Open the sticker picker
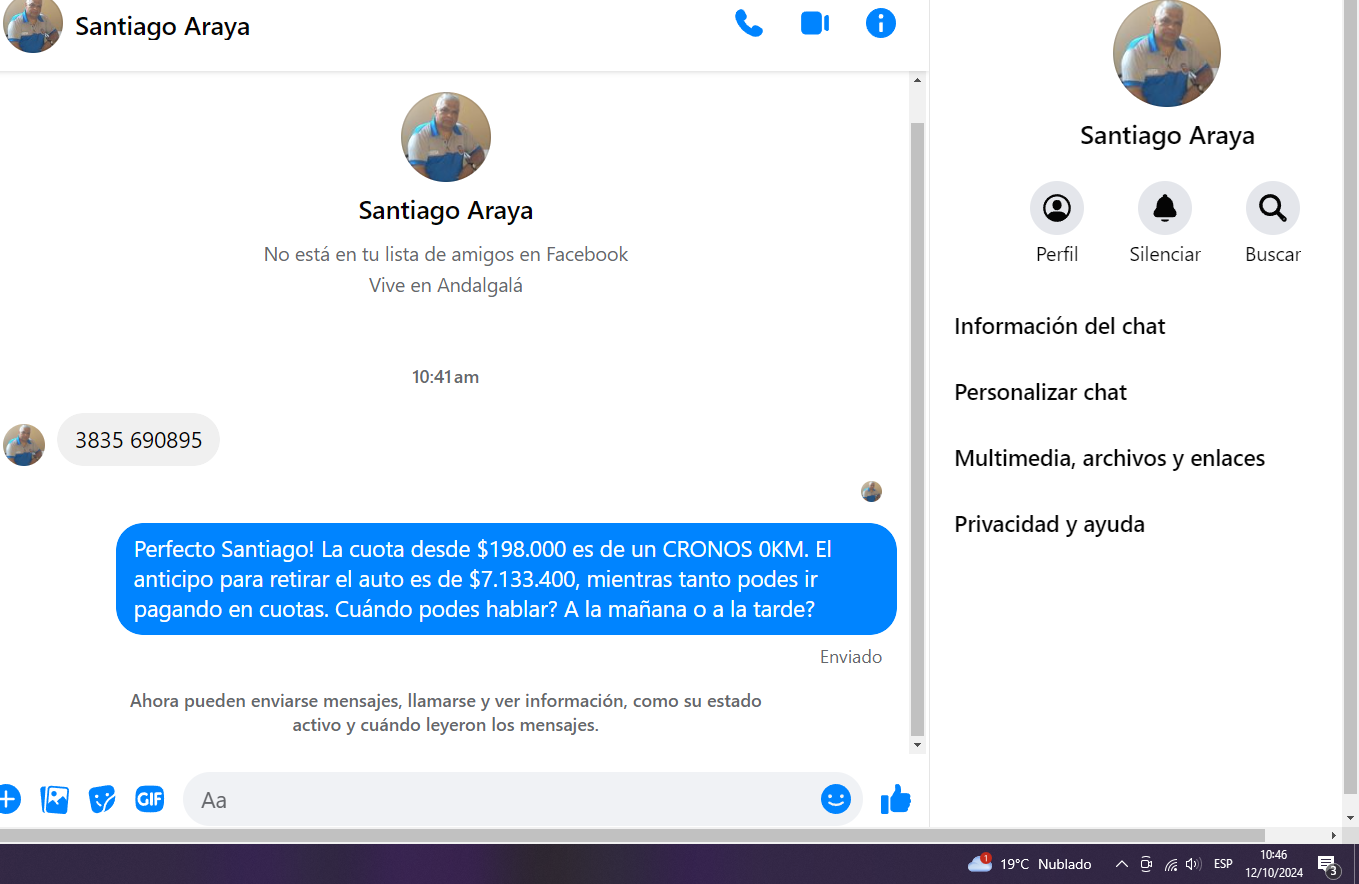This screenshot has width=1359, height=884. [102, 799]
